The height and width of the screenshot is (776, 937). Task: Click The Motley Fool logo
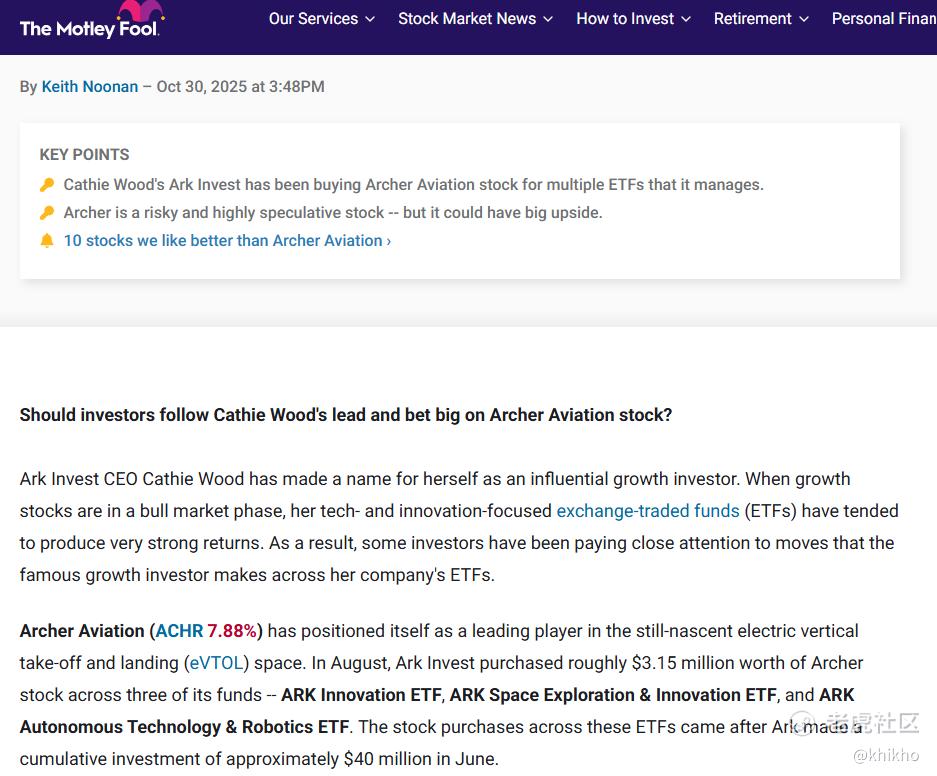tap(88, 27)
